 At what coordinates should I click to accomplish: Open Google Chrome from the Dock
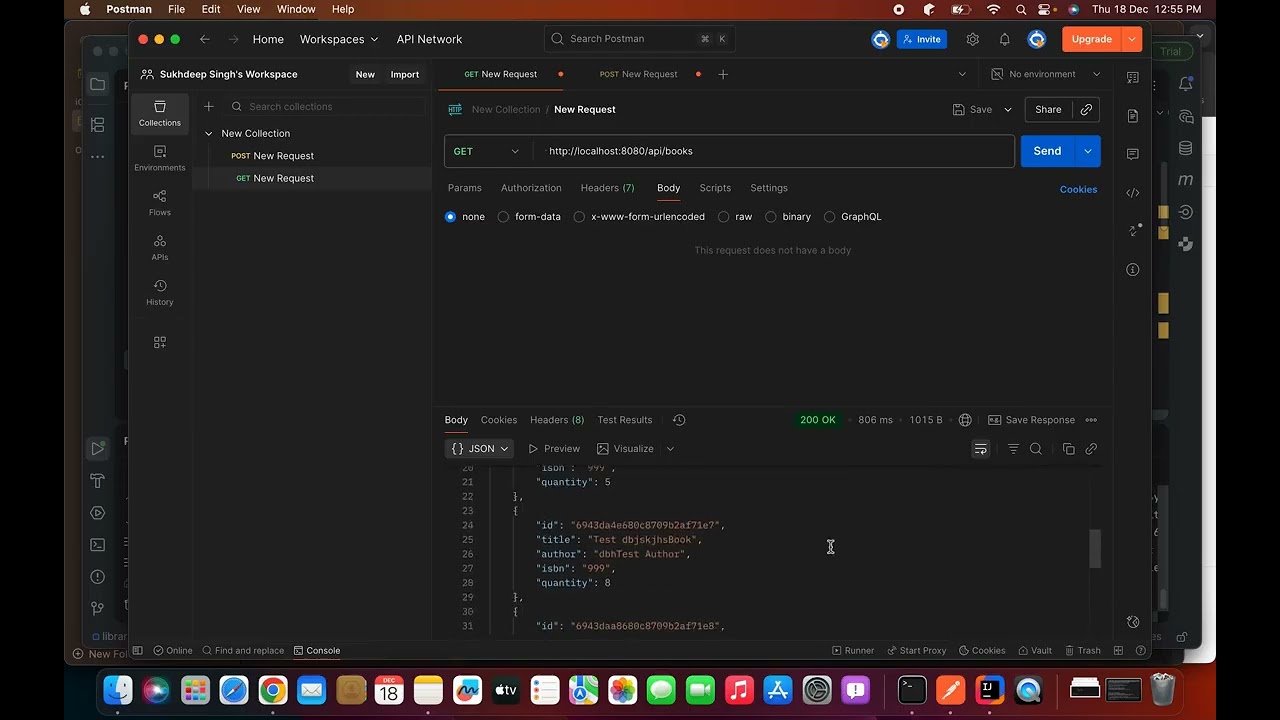pyautogui.click(x=273, y=690)
